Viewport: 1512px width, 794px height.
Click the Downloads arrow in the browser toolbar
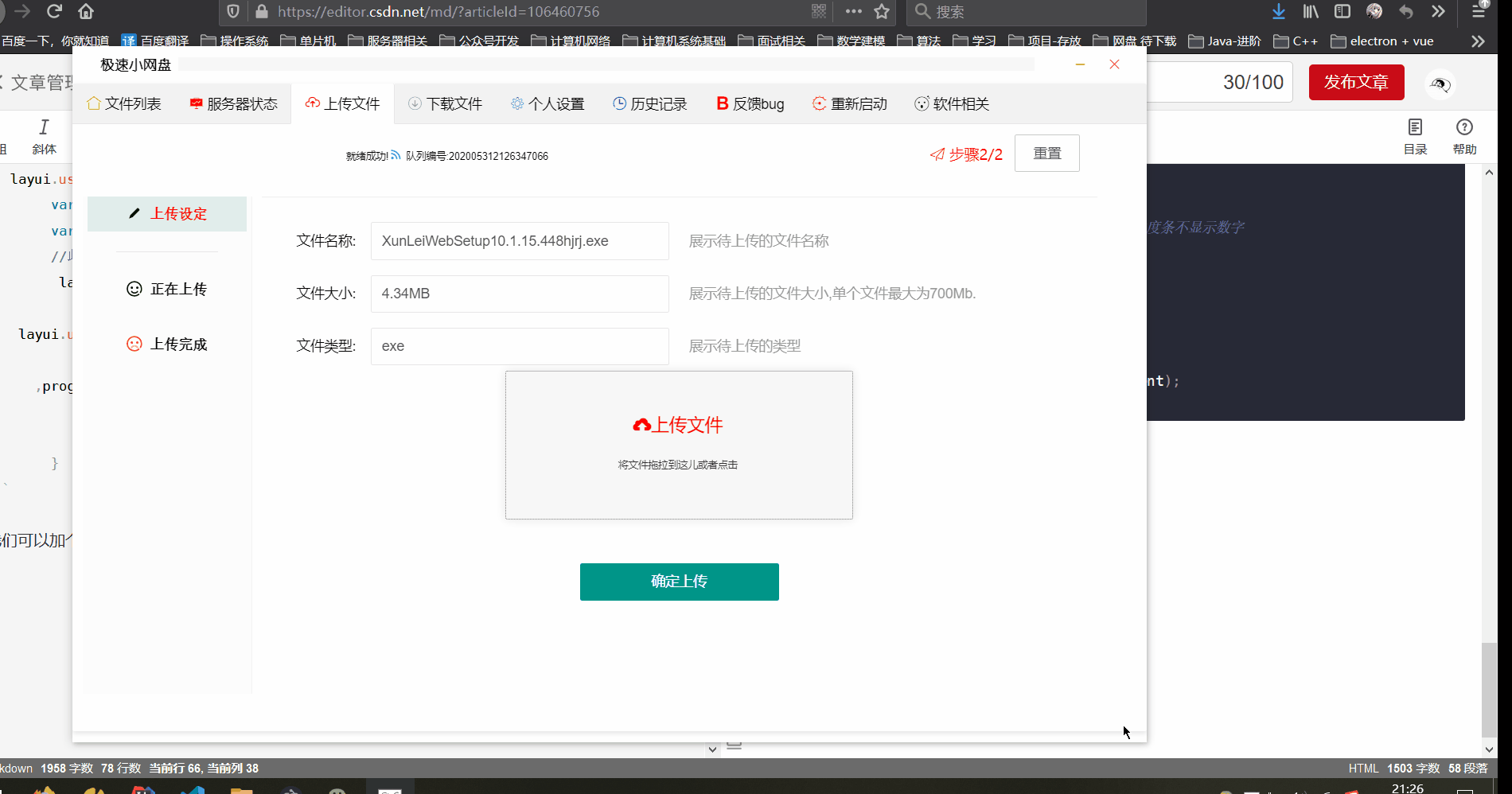pyautogui.click(x=1278, y=12)
